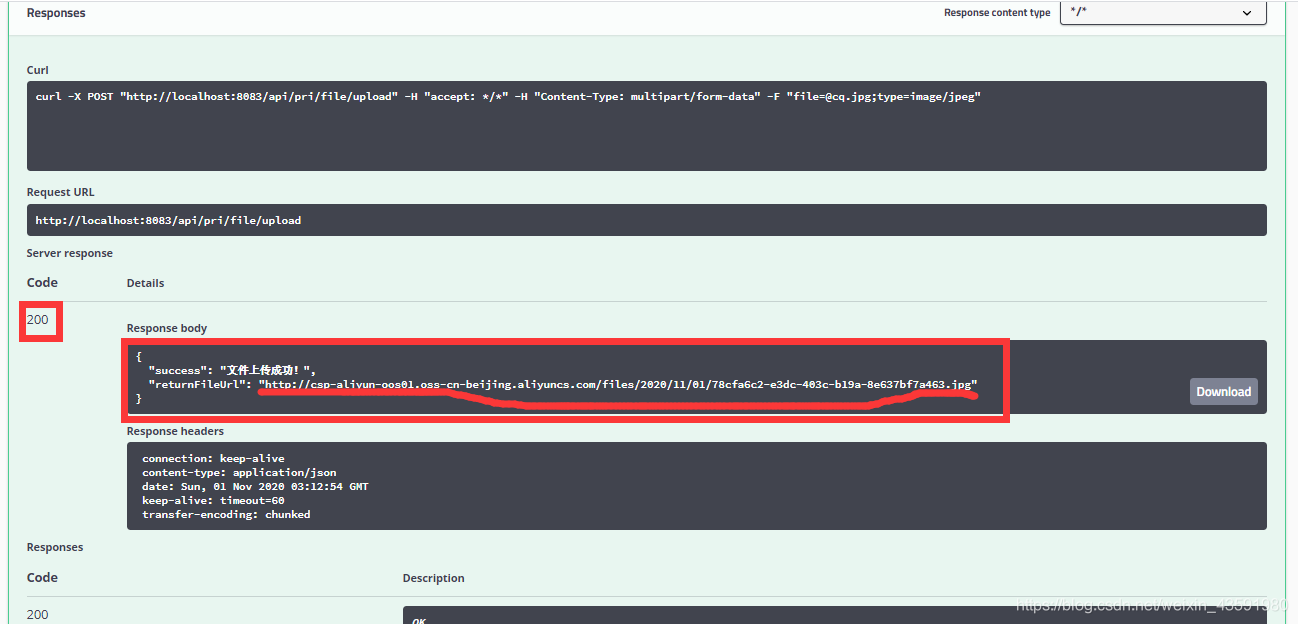
Task: Select the "content-type: application/json" header line
Action: [239, 472]
